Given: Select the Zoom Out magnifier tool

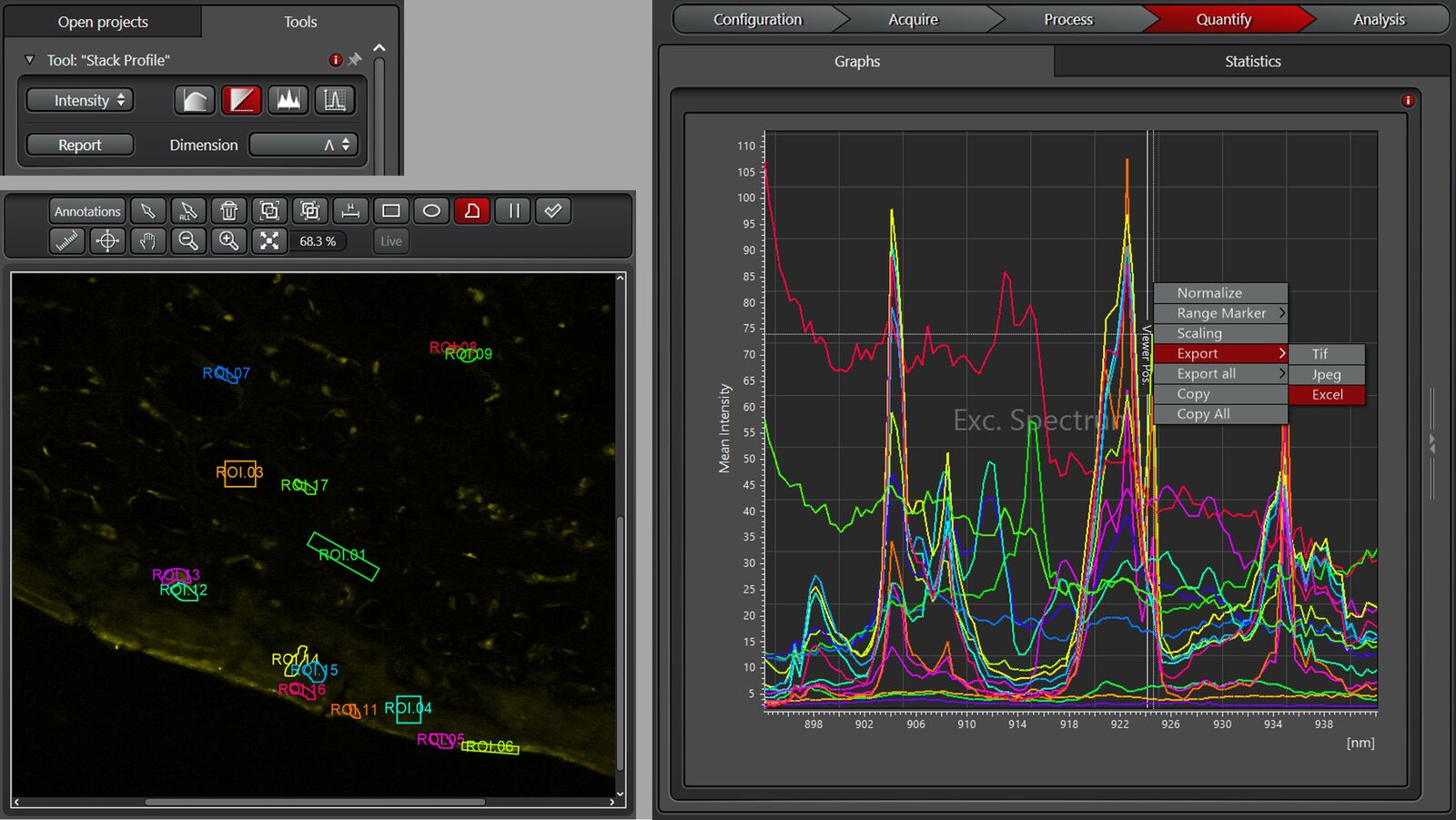Looking at the screenshot, I should (188, 241).
